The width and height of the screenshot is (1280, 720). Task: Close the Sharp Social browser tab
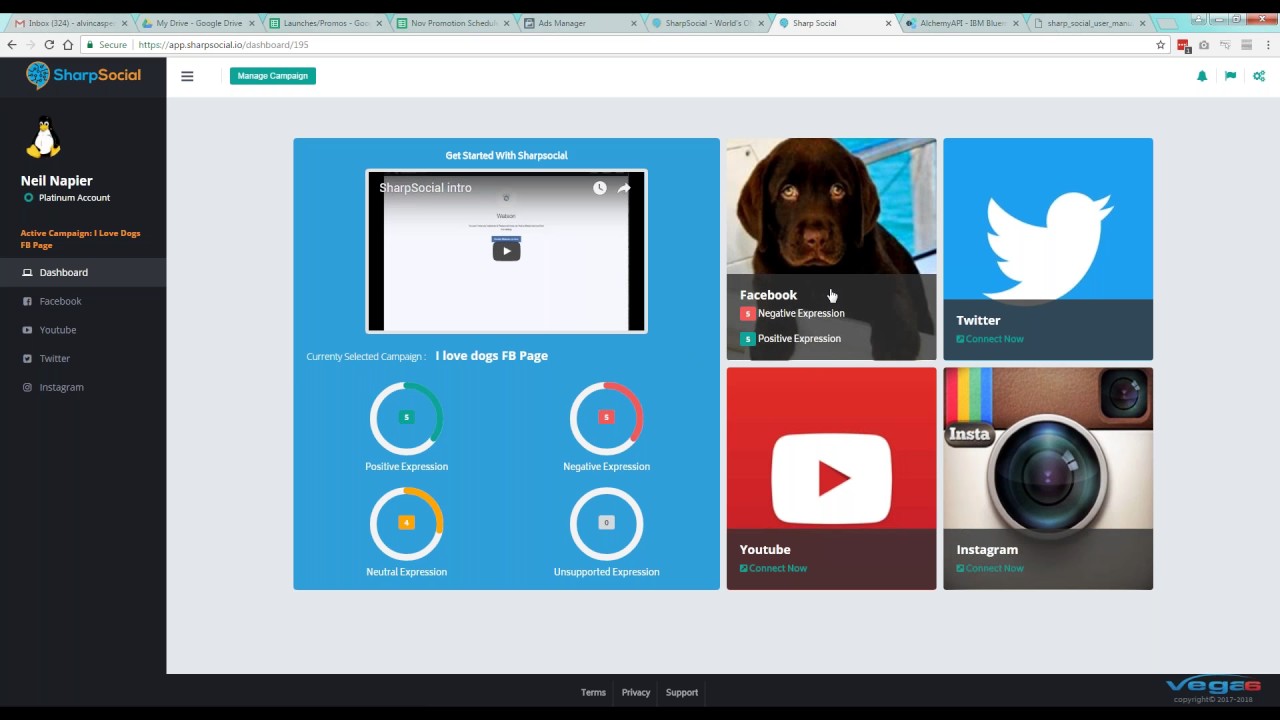pos(888,23)
